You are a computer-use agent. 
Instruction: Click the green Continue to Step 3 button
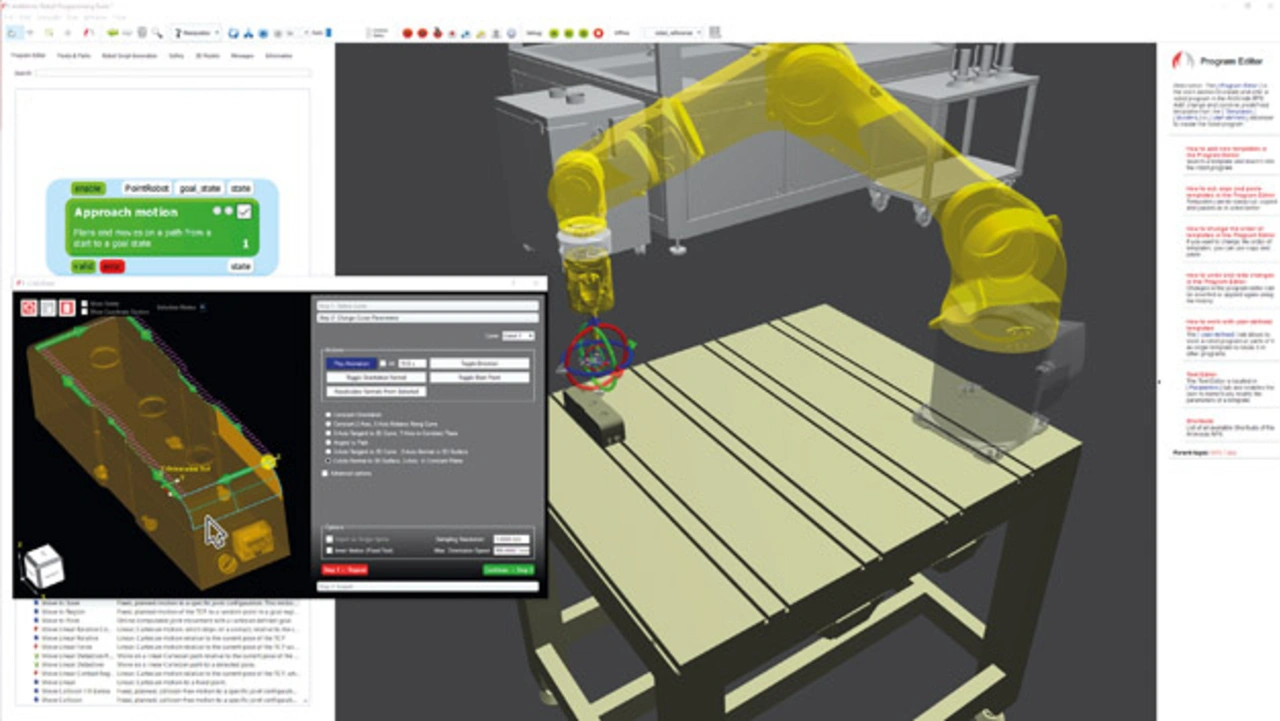(508, 570)
